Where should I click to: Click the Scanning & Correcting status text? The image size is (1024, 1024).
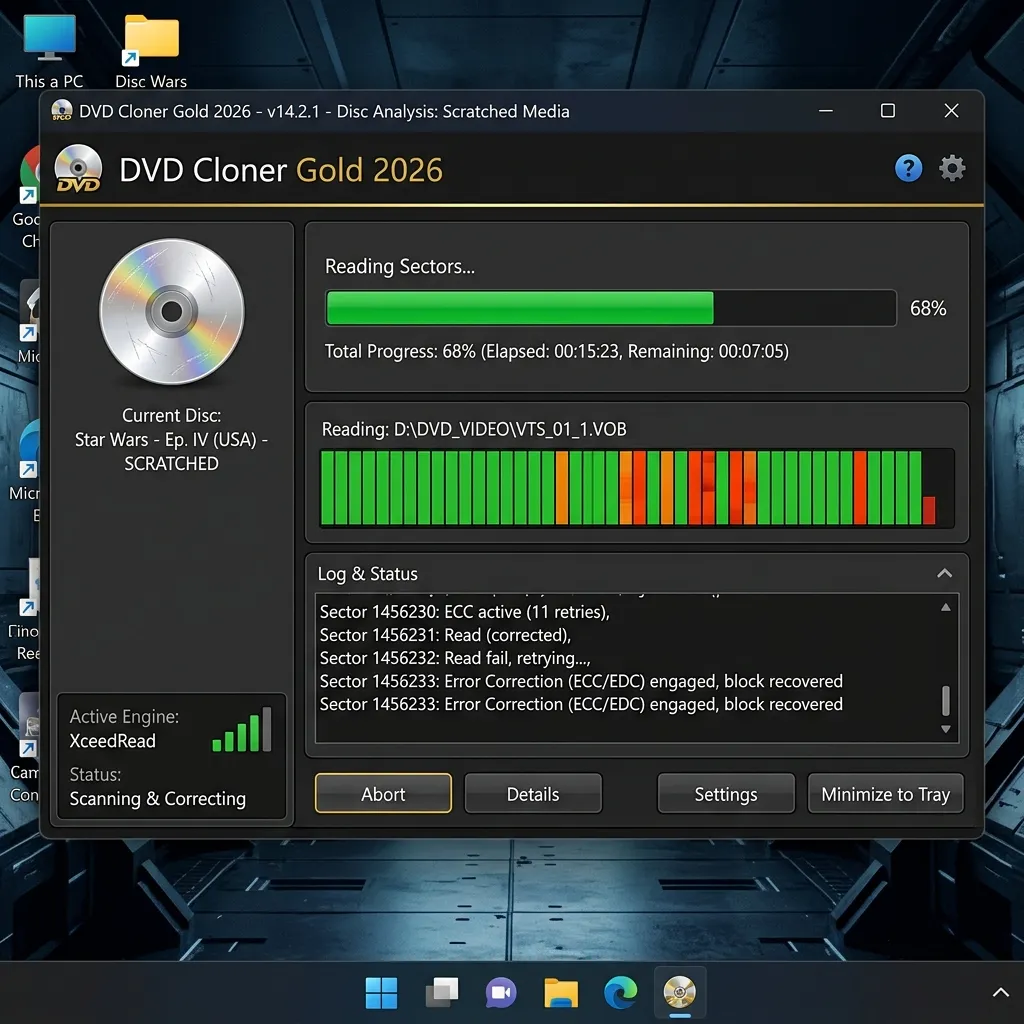pos(157,799)
